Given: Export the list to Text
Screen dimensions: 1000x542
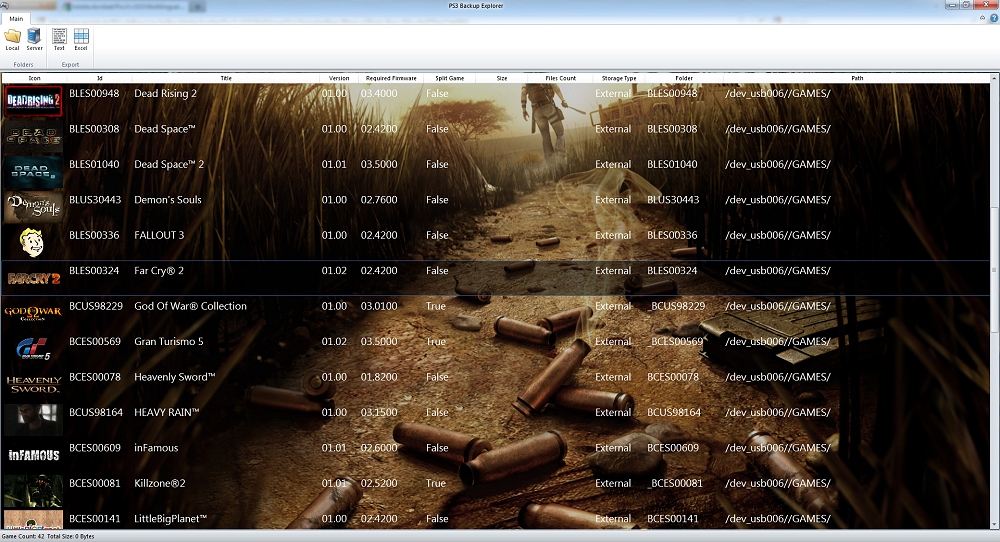Looking at the screenshot, I should click(x=59, y=40).
